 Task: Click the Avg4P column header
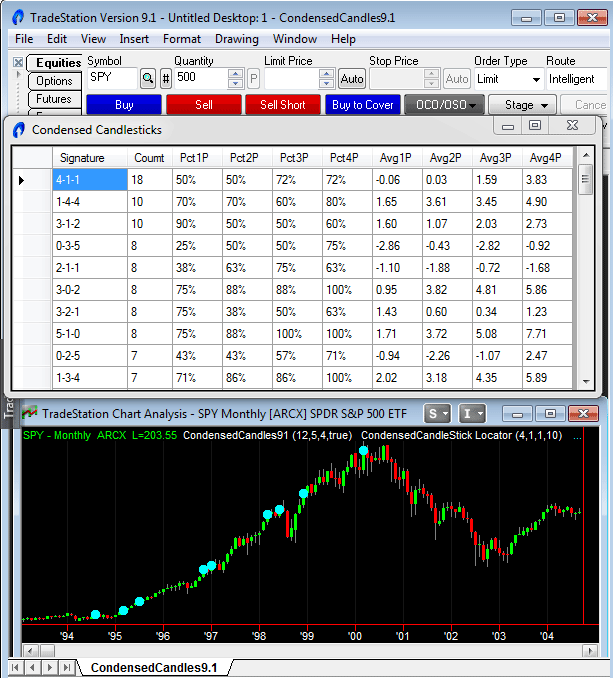point(547,158)
